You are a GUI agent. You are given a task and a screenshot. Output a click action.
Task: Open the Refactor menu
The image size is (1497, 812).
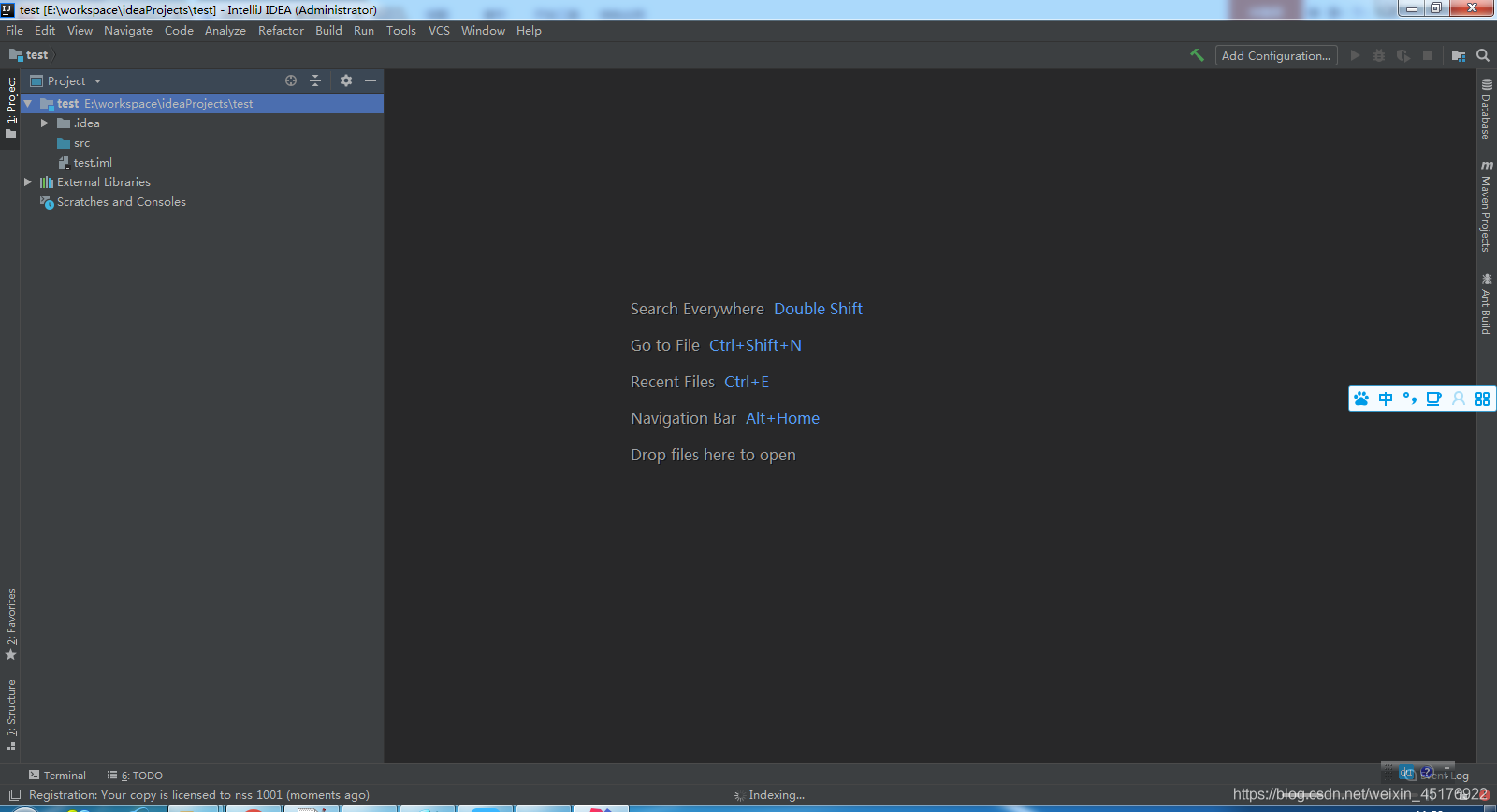[281, 31]
